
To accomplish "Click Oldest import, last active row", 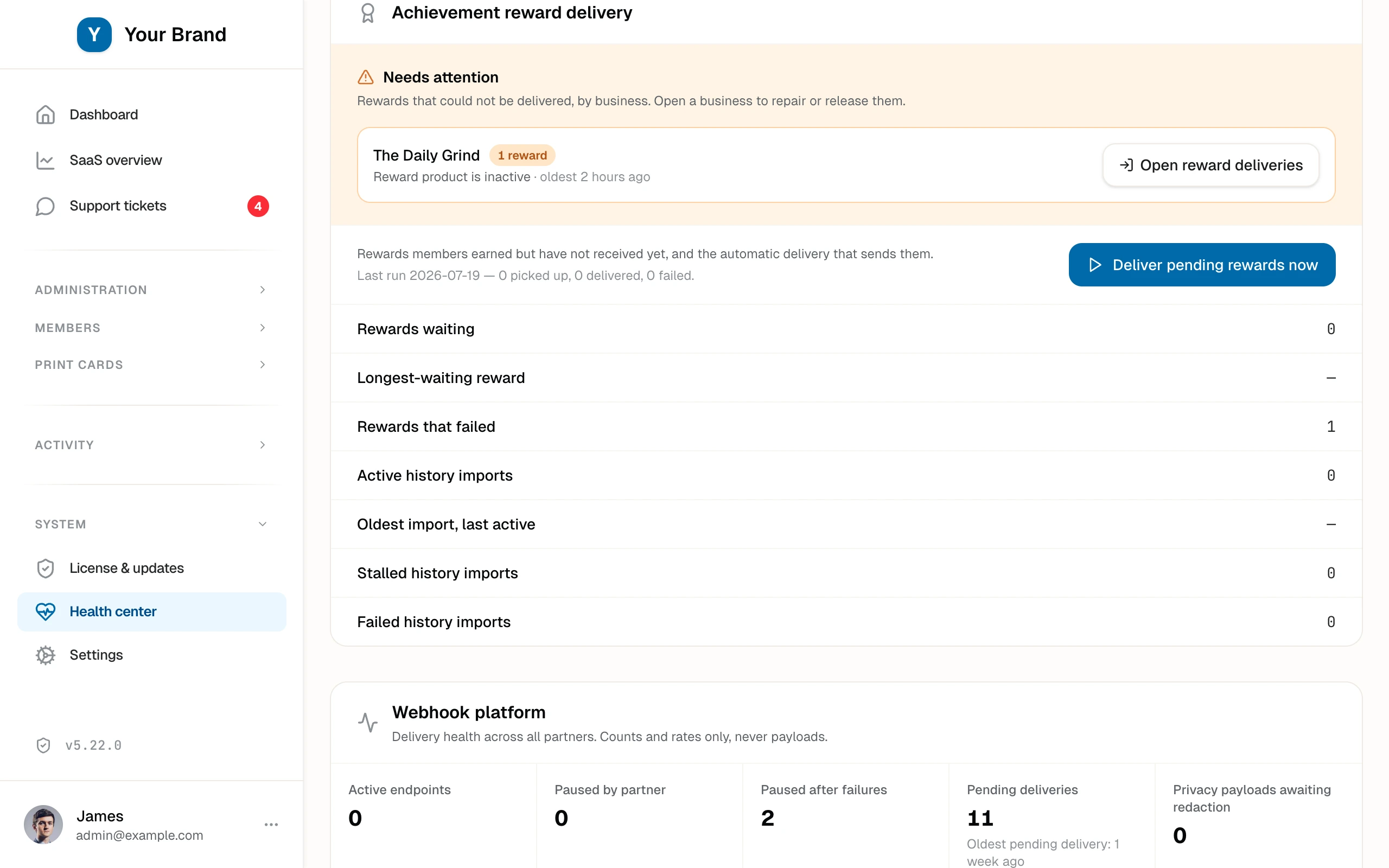I will click(x=846, y=524).
